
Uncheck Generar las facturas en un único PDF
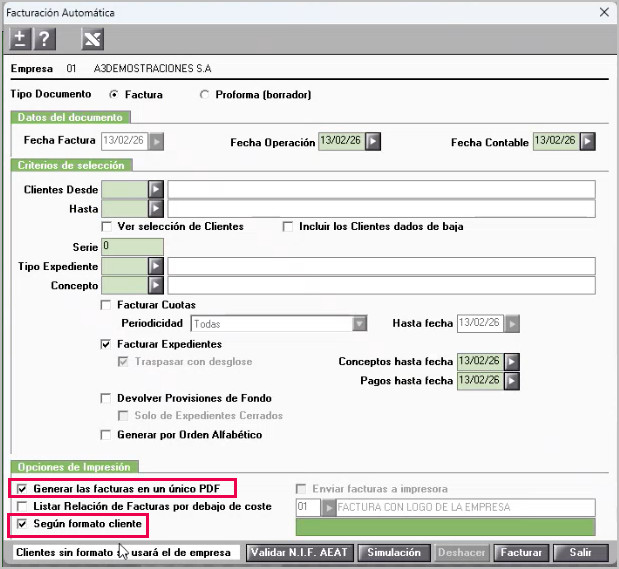pyautogui.click(x=22, y=489)
